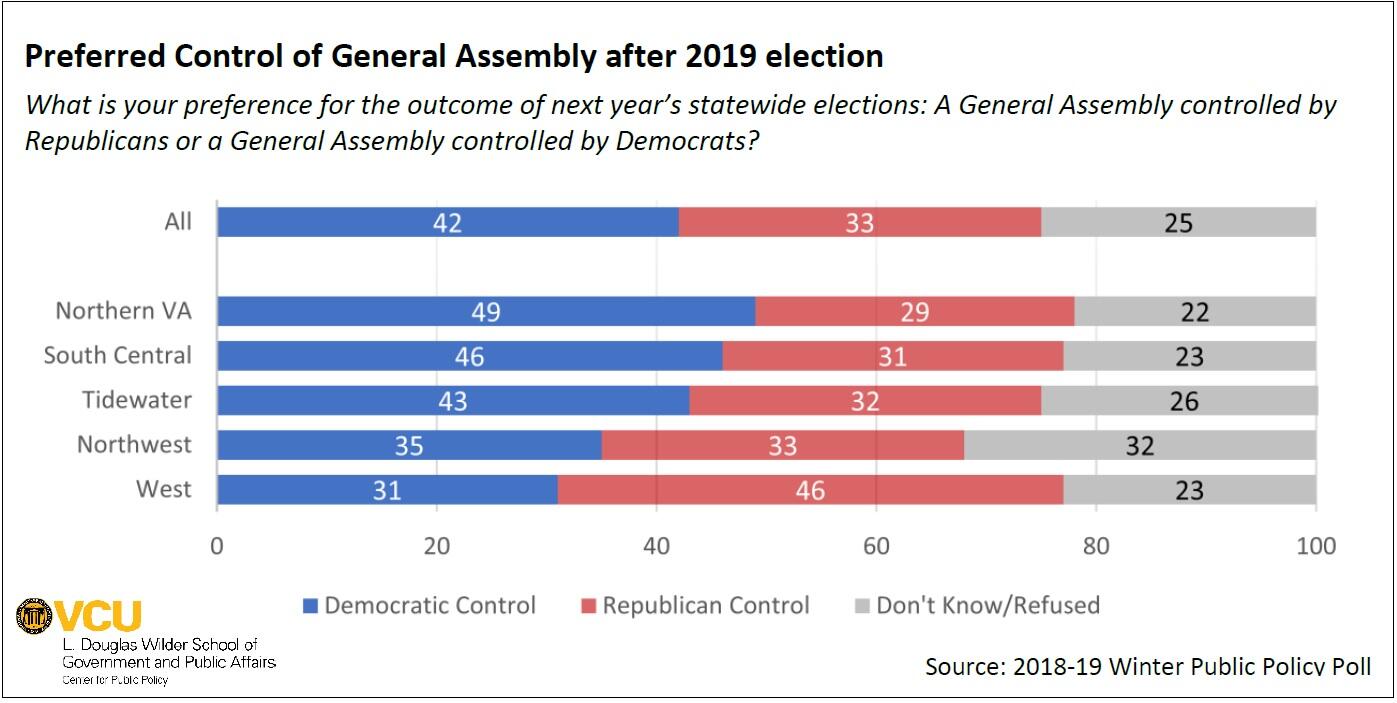Click the L. Douglas Wilder School text
Viewport: 1397px width, 703px height.
click(x=160, y=645)
